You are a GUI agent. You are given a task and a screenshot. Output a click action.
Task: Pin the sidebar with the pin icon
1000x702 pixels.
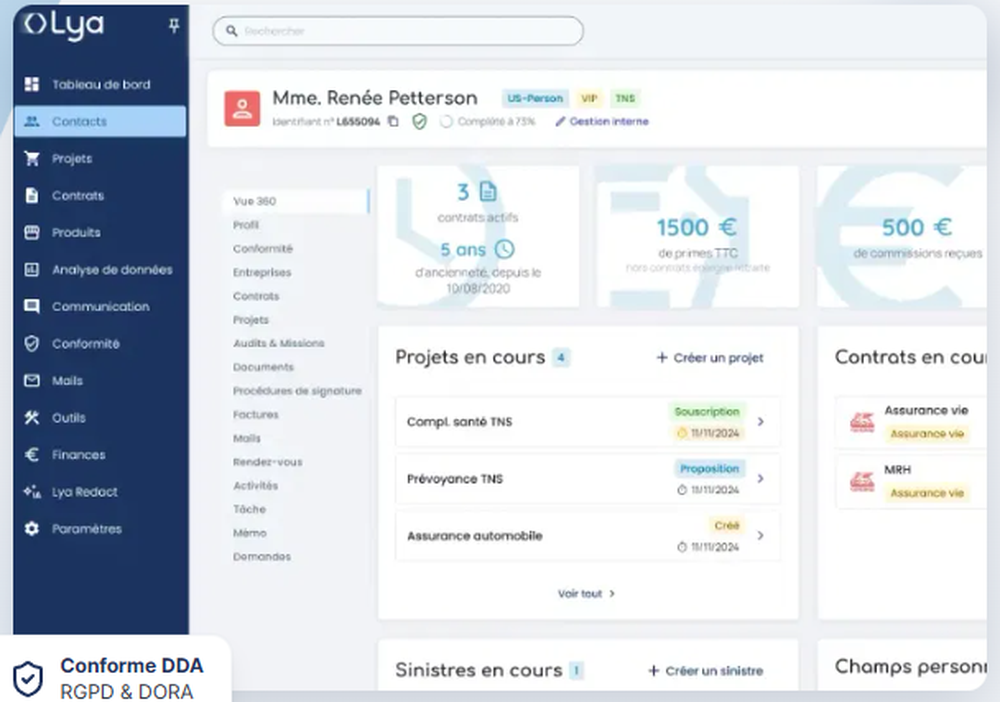click(x=173, y=26)
